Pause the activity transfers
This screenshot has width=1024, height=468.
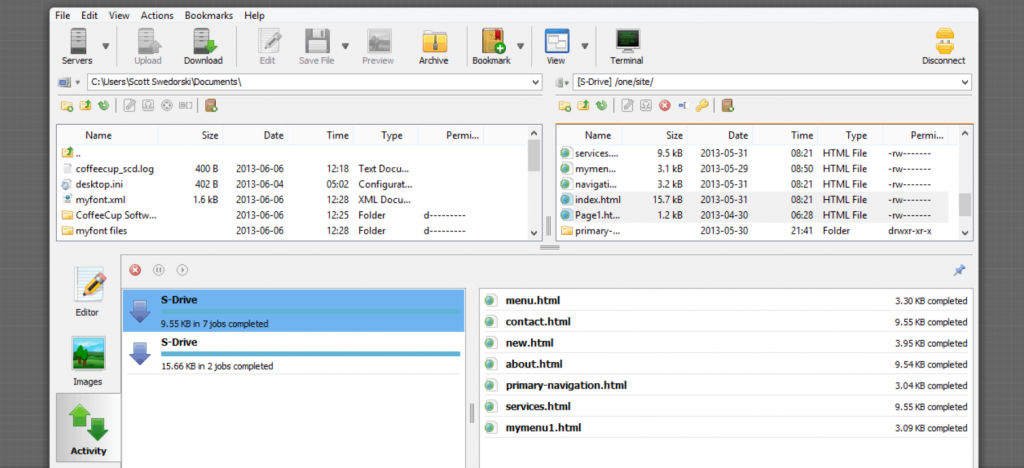click(x=158, y=269)
